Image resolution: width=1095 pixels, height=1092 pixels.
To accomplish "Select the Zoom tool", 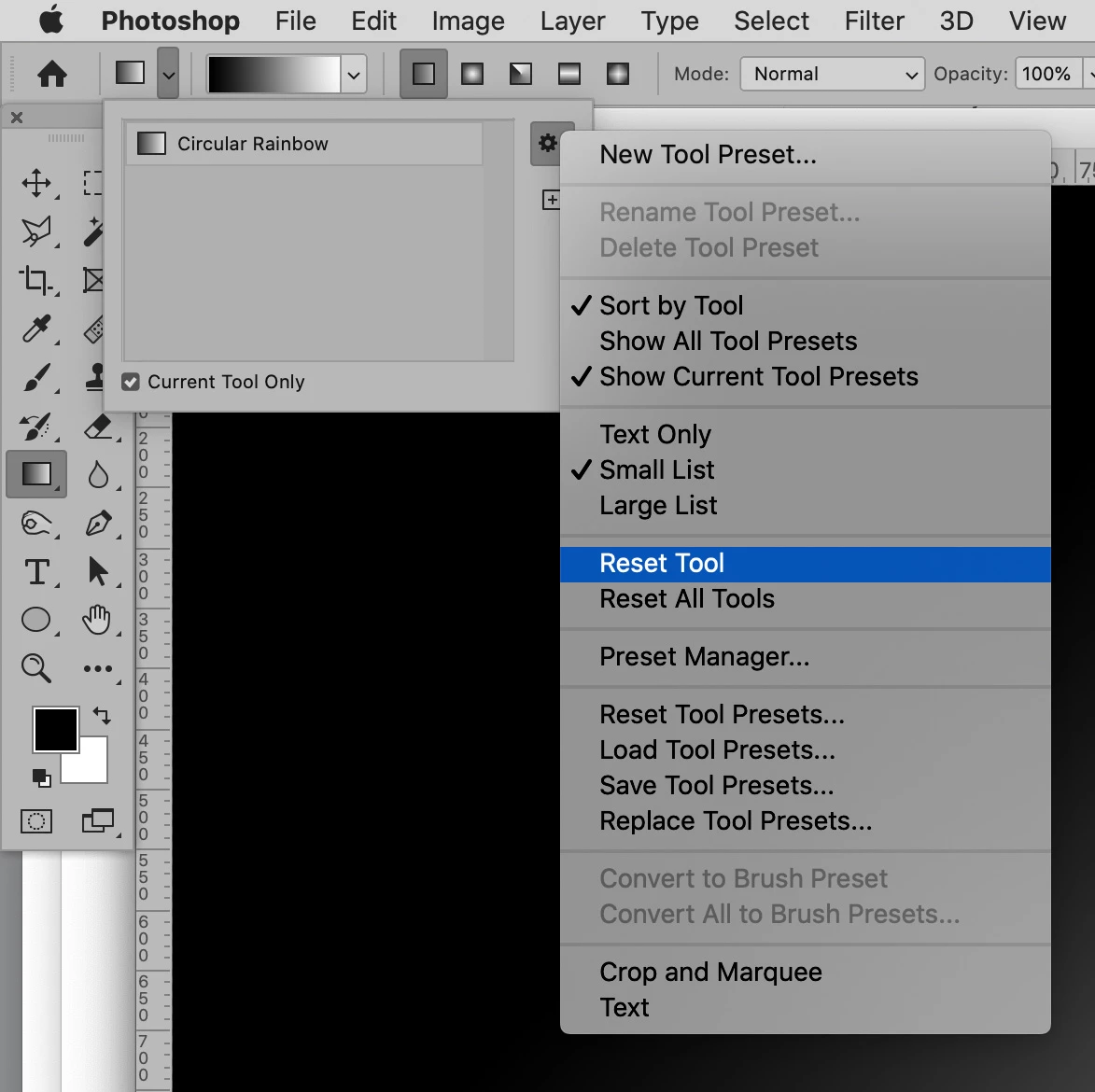I will click(x=37, y=668).
